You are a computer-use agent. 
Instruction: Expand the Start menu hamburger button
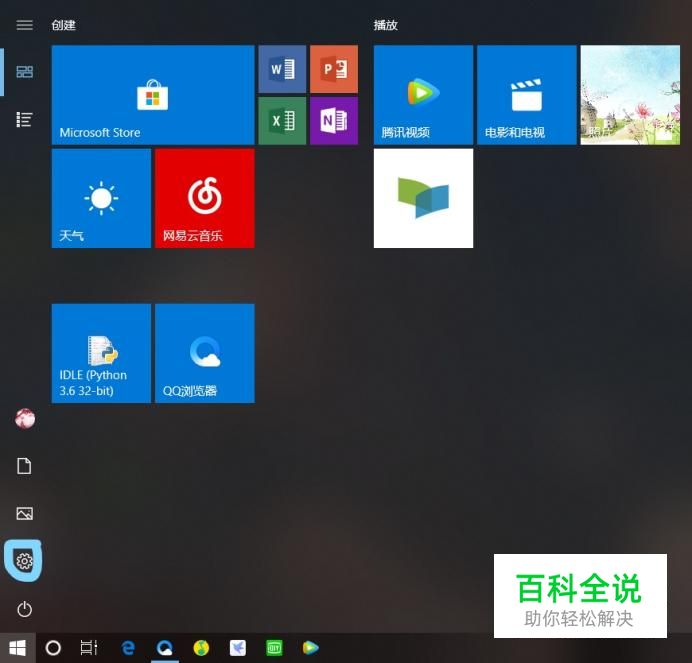coord(24,25)
